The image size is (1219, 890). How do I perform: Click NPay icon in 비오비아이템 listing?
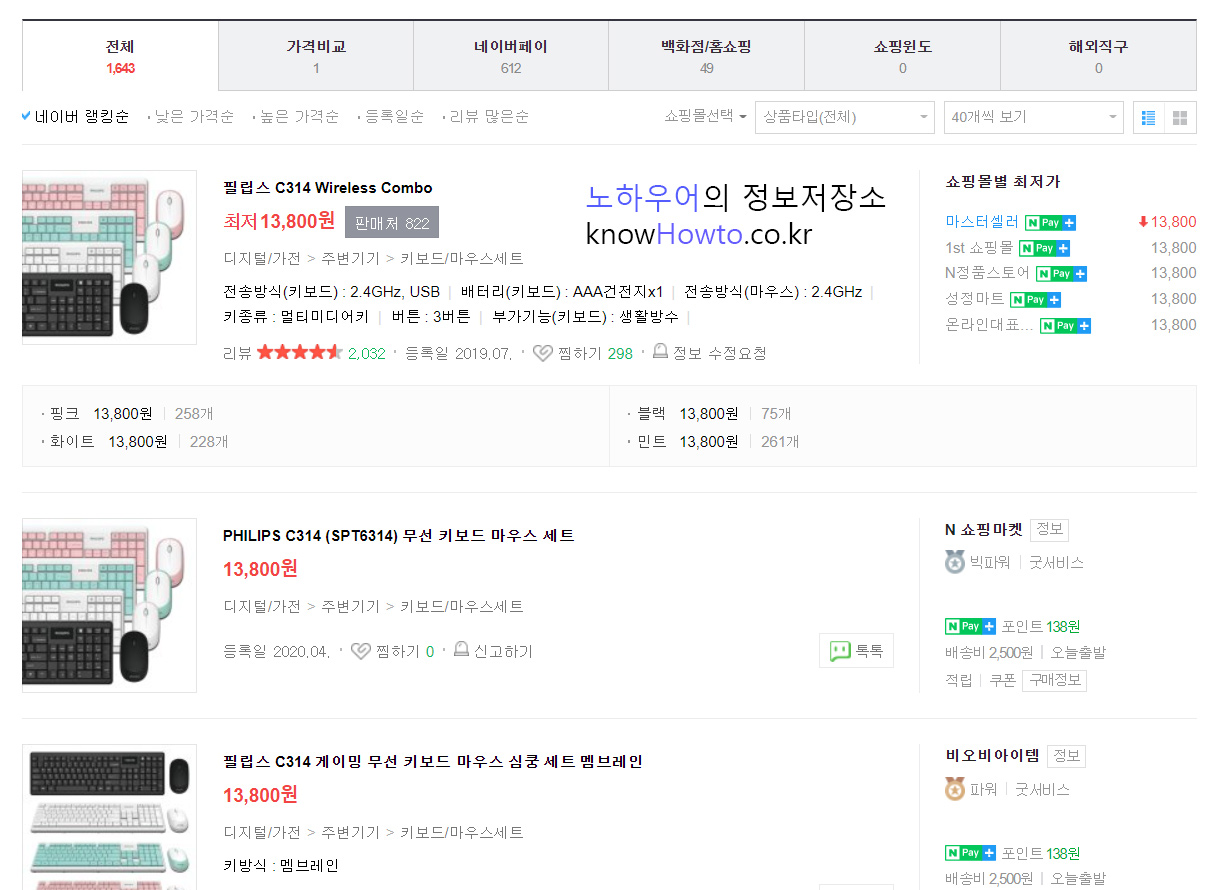(x=970, y=853)
